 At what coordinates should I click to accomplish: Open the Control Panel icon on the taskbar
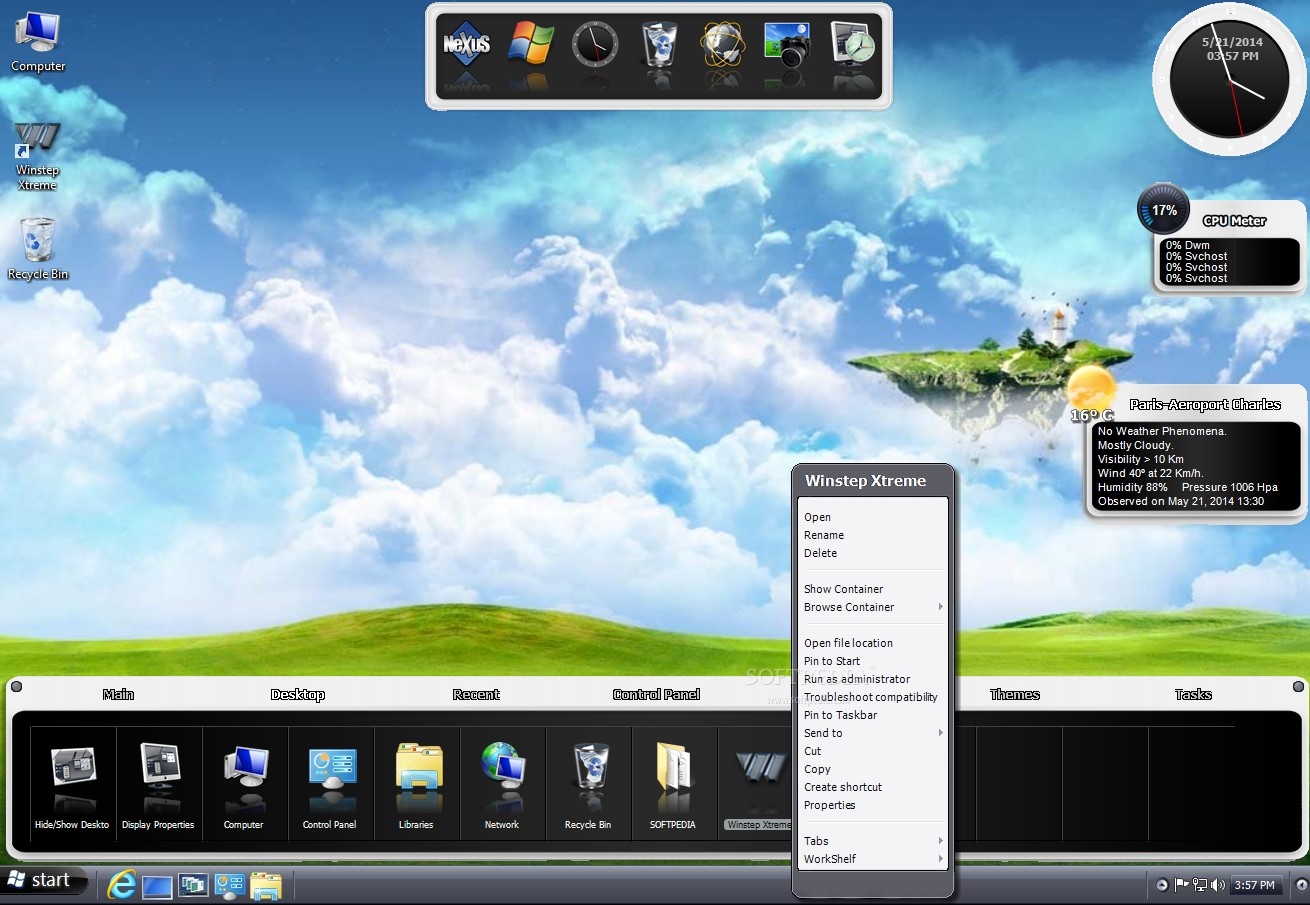point(230,885)
